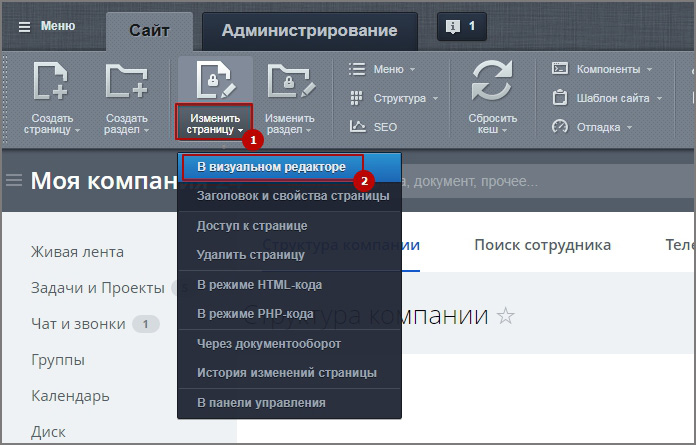
Task: Expand the Компоненты dropdown
Action: (x=601, y=69)
